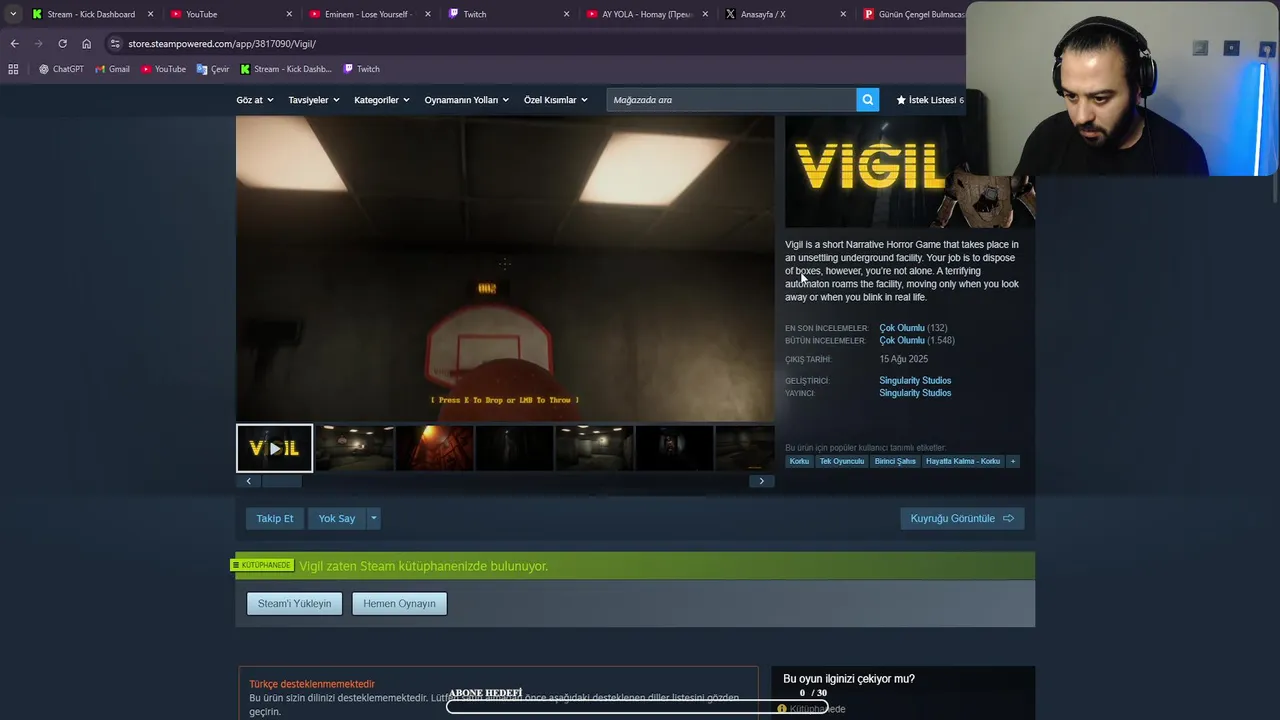Open İstek Listesi wishlist link
This screenshot has height=720, width=1280.
930,100
